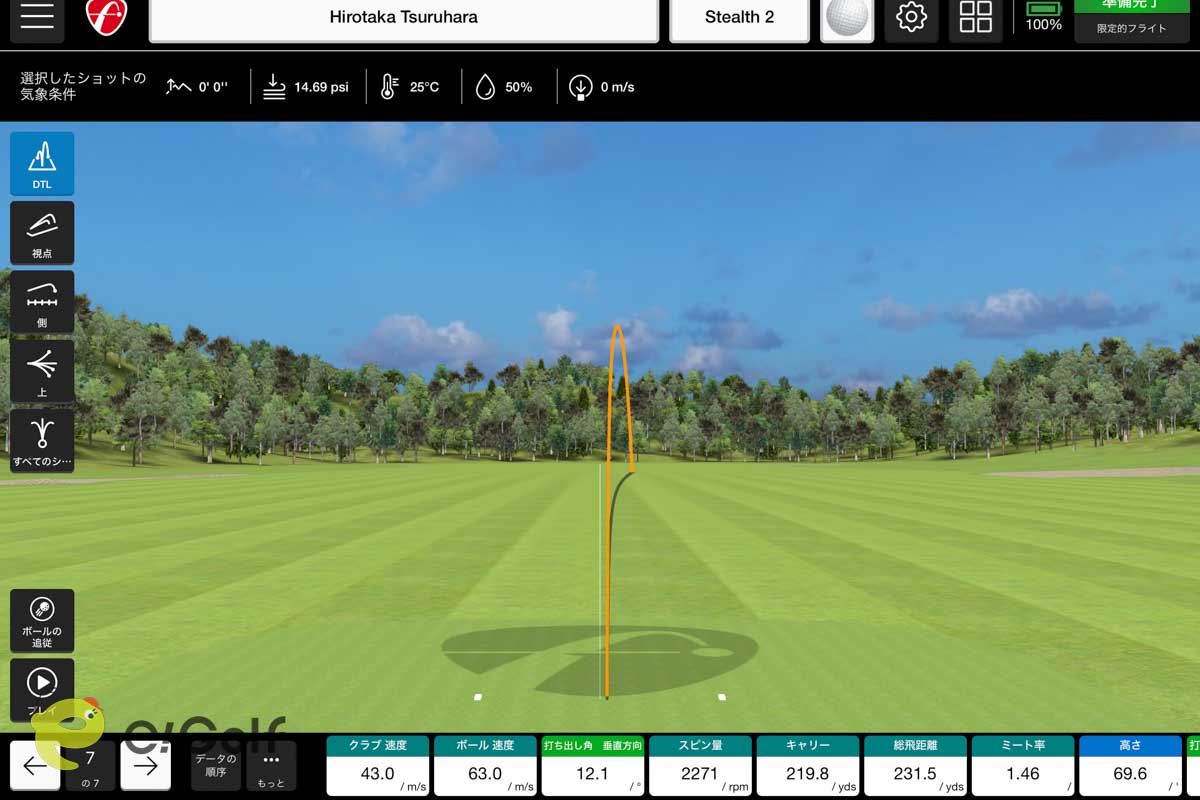Screen dimensions: 1200x800
Task: Open player name Hirotaka Tsuruhara selector
Action: click(403, 19)
